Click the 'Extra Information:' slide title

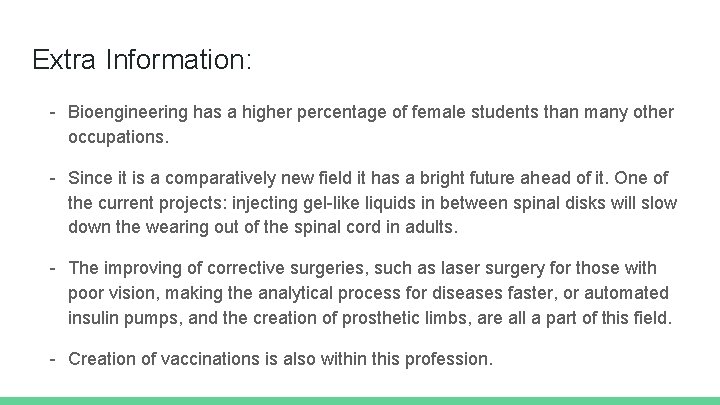coord(141,60)
